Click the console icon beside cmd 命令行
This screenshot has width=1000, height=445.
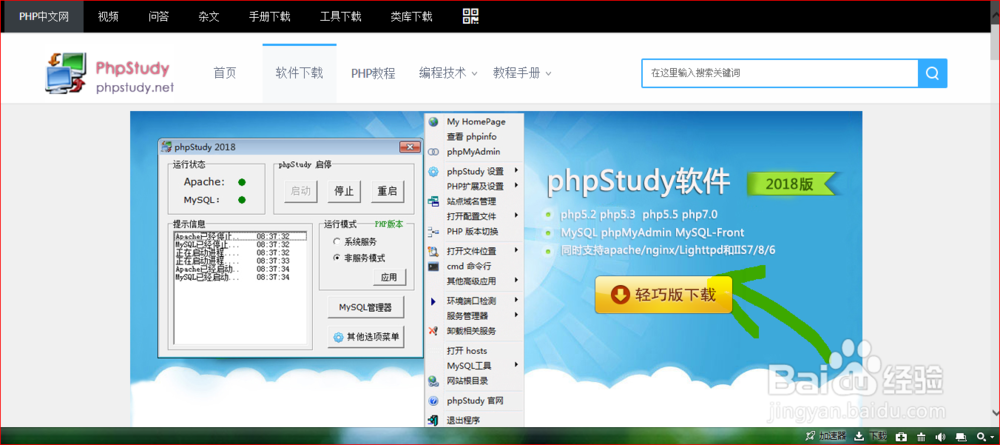pyautogui.click(x=434, y=266)
